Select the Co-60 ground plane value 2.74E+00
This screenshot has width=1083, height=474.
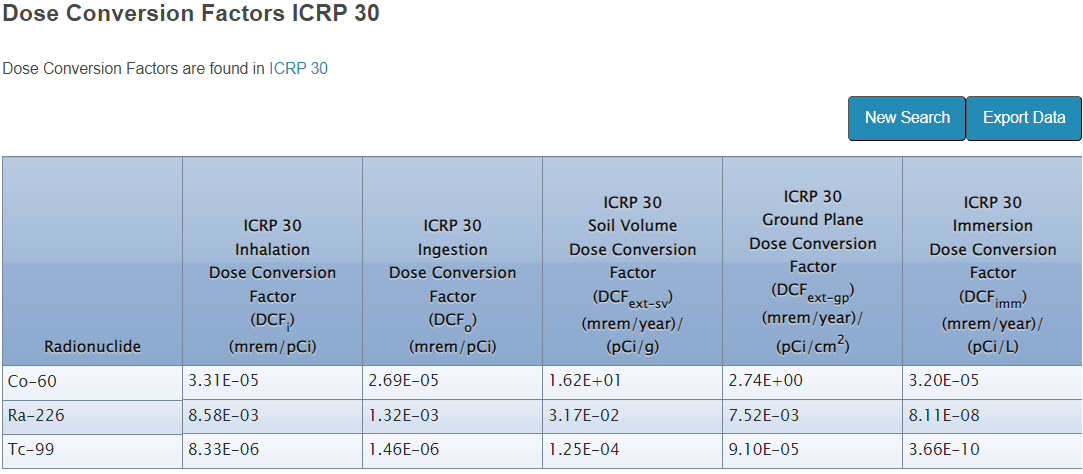(x=765, y=381)
